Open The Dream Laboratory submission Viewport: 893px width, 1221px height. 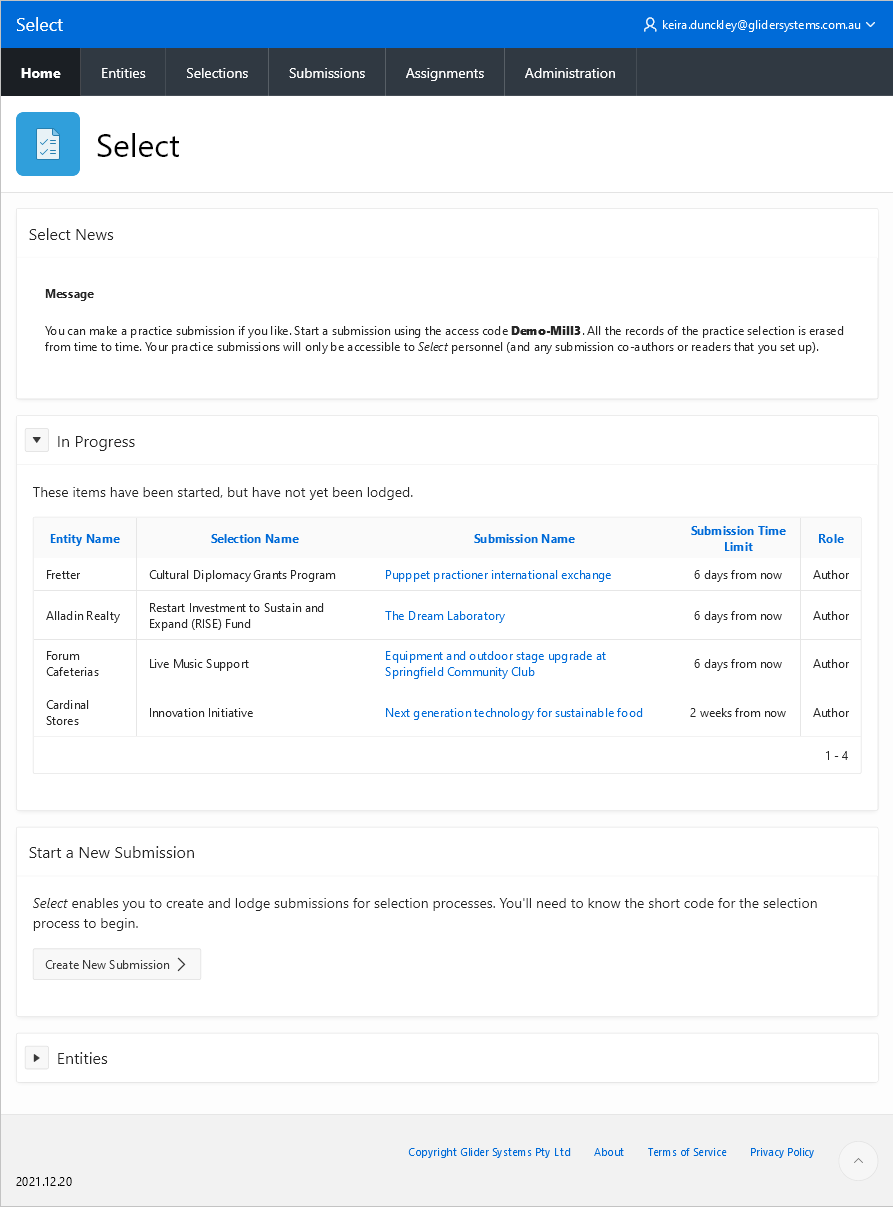pos(444,615)
